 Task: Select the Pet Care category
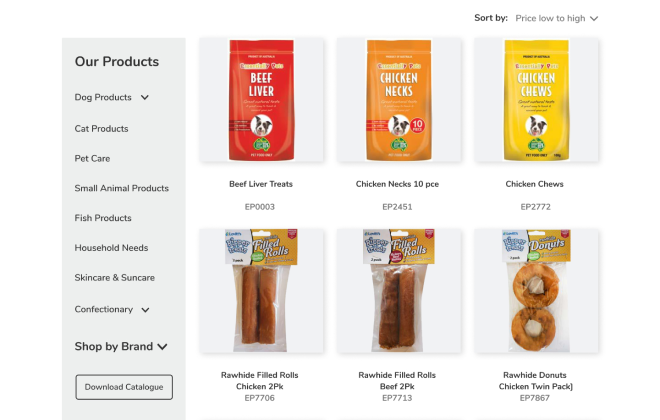92,159
